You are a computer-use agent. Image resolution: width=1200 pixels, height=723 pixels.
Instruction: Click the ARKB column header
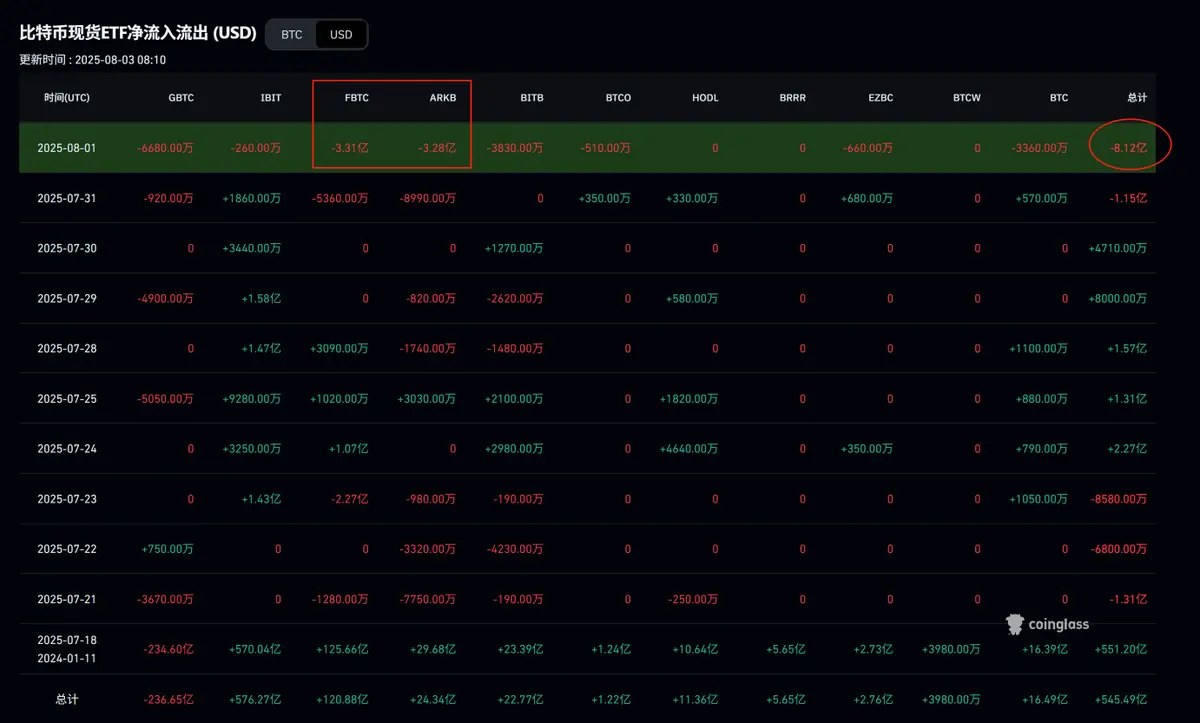(443, 98)
